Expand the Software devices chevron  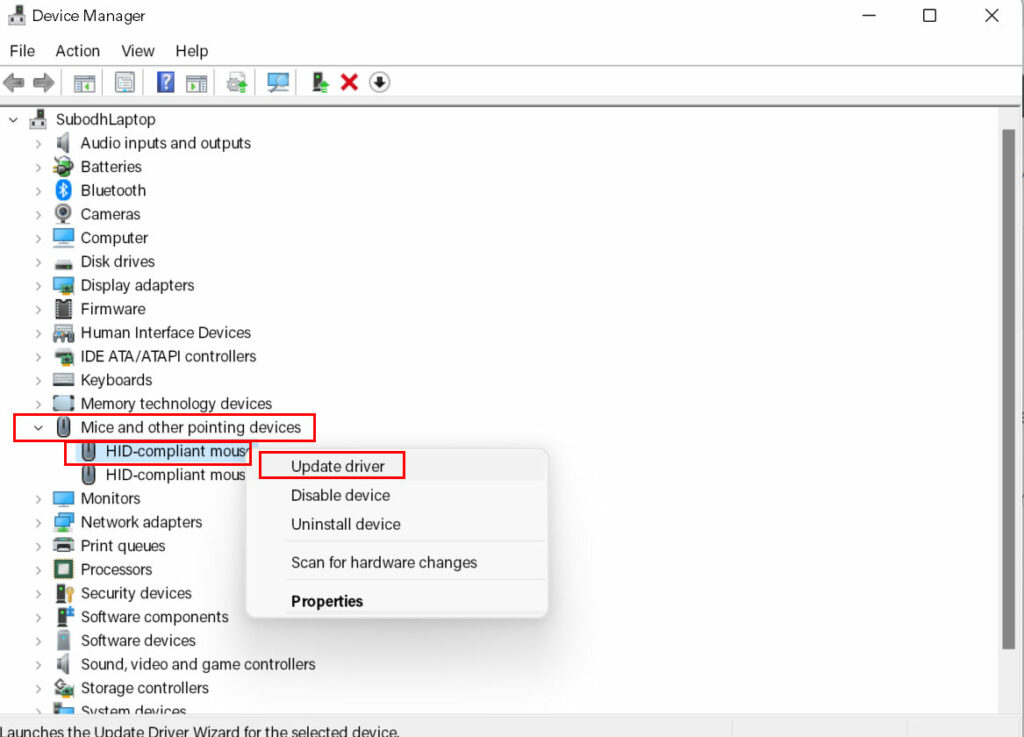[38, 641]
